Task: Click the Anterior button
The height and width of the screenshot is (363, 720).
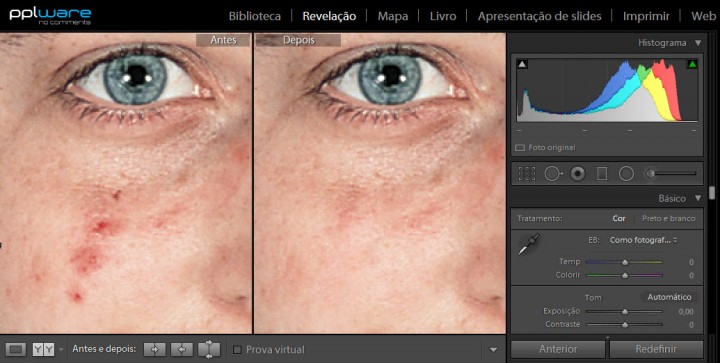Action: coord(558,349)
